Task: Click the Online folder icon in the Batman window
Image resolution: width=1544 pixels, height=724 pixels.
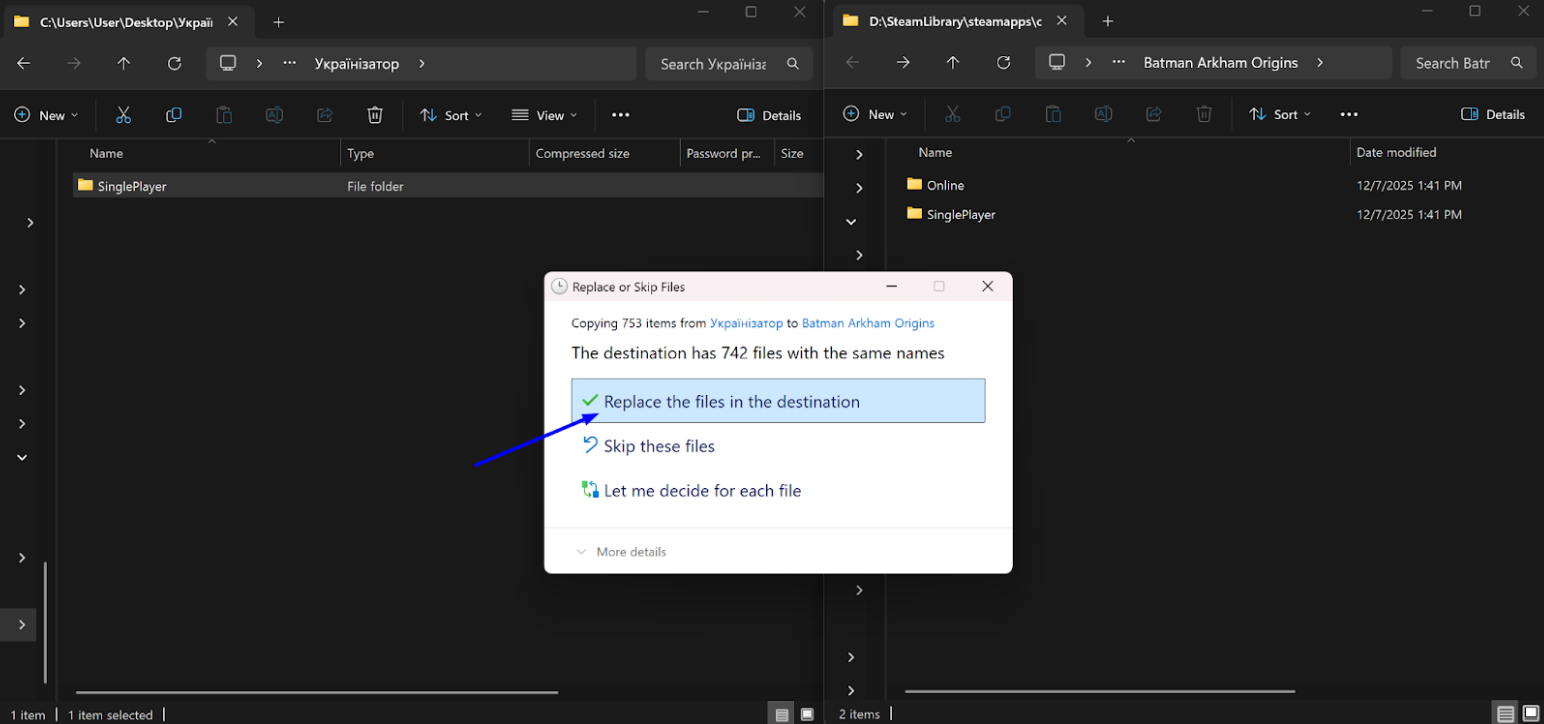Action: [914, 184]
